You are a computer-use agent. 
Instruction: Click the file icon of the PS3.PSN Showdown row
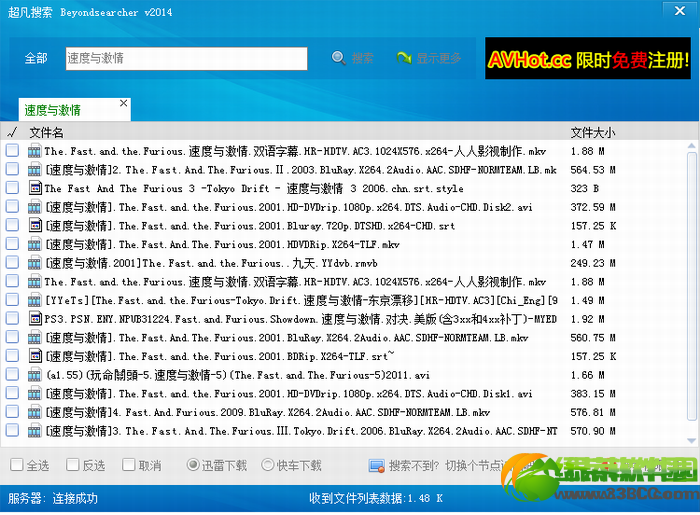(x=34, y=319)
